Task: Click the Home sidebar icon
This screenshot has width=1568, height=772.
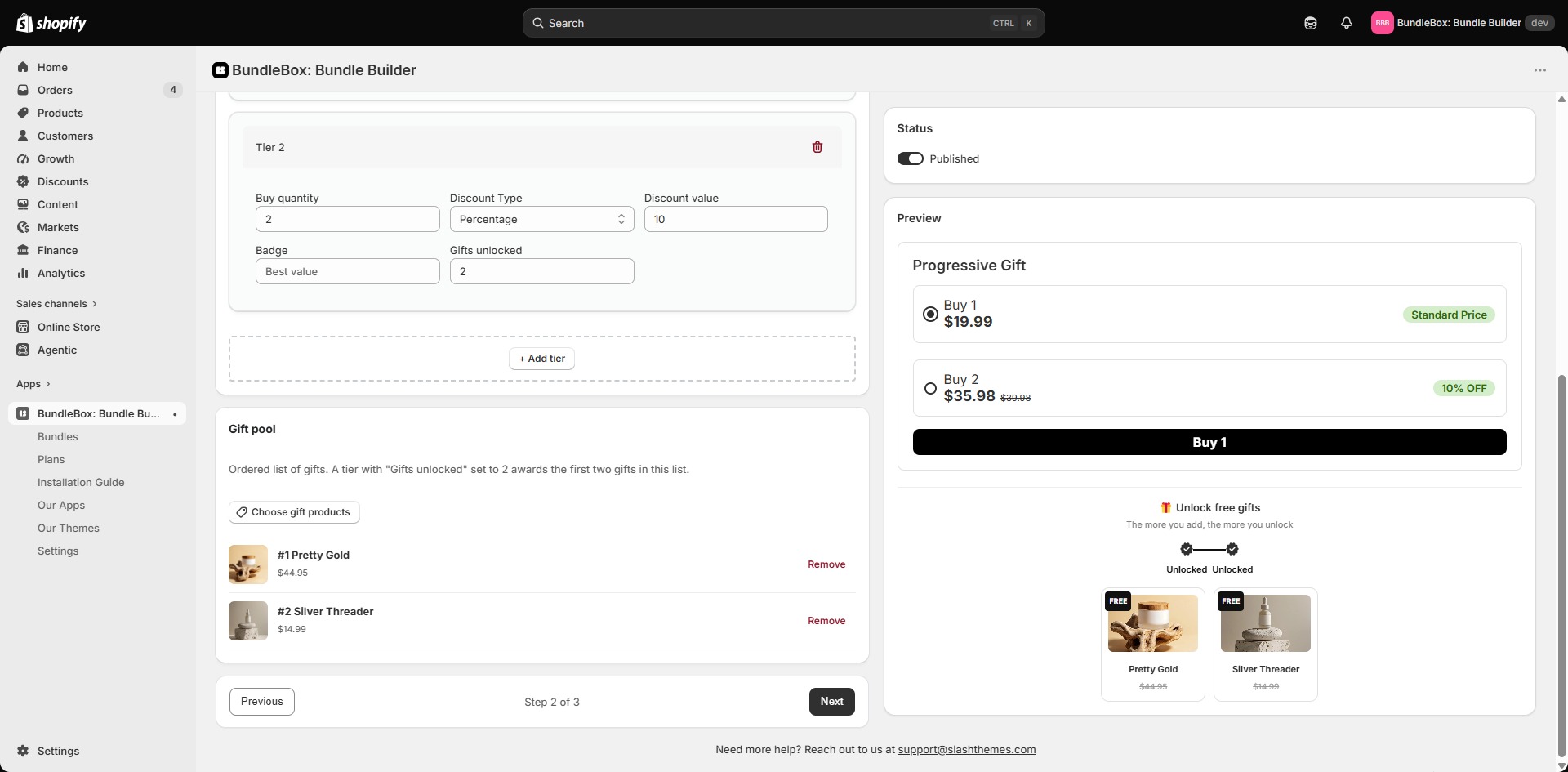Action: (x=23, y=67)
